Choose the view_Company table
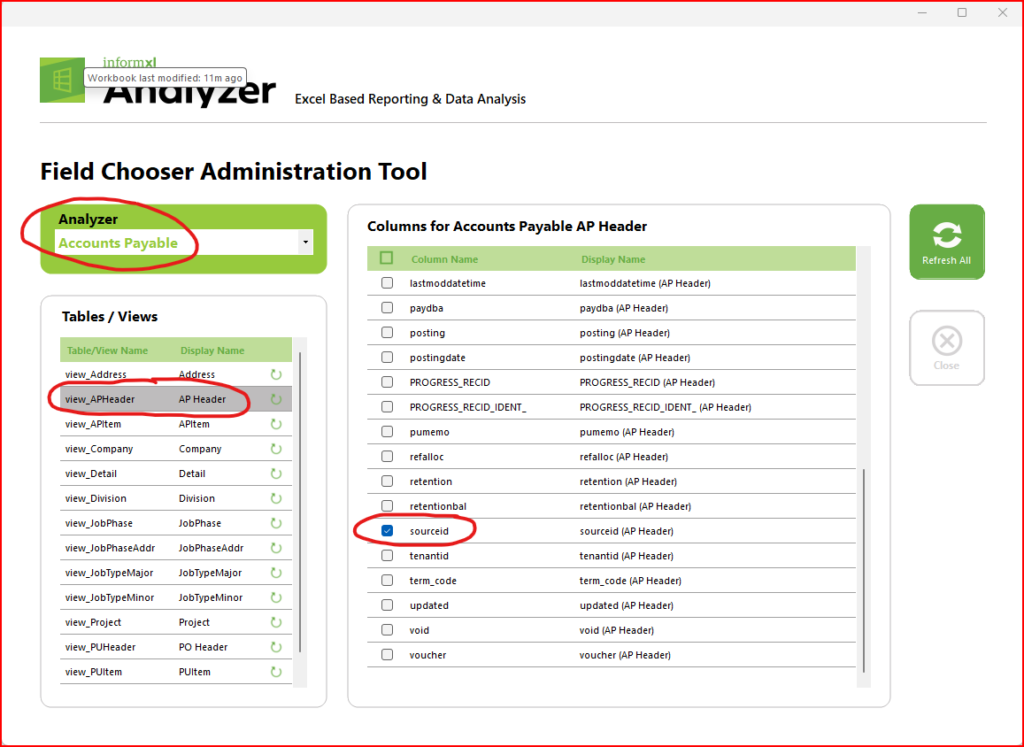 176,449
